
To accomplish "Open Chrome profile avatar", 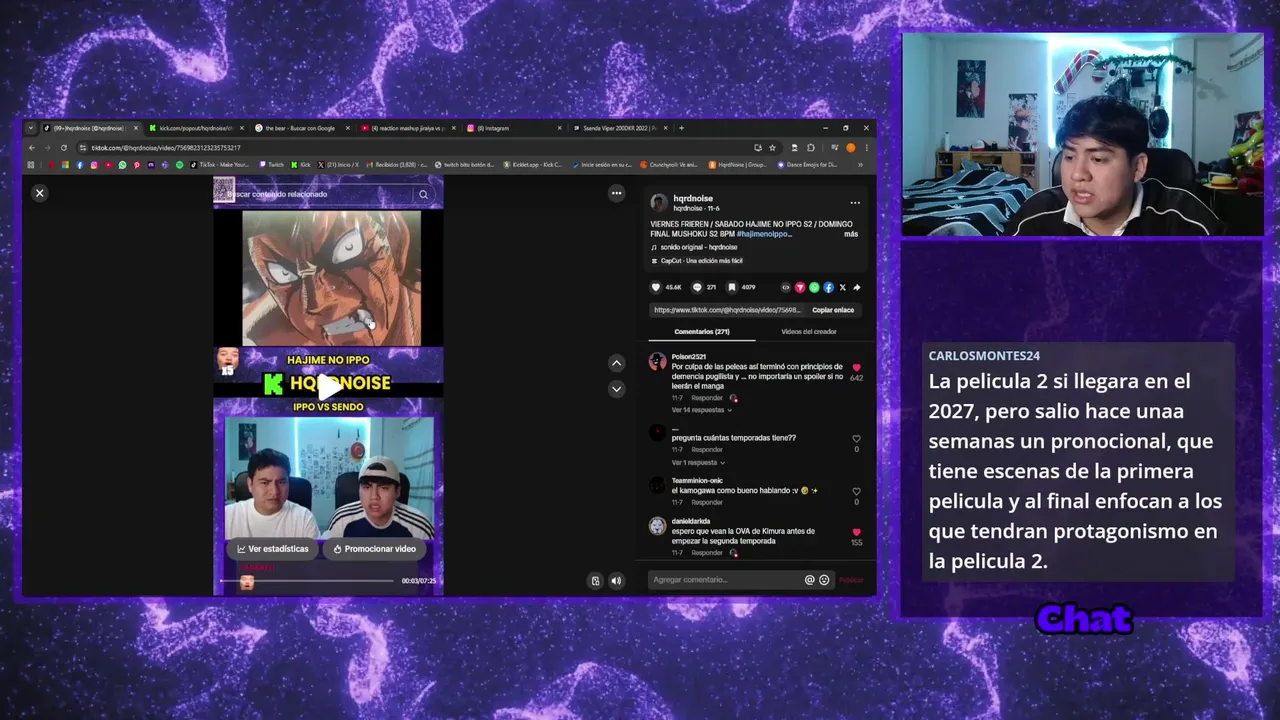I will tap(851, 148).
